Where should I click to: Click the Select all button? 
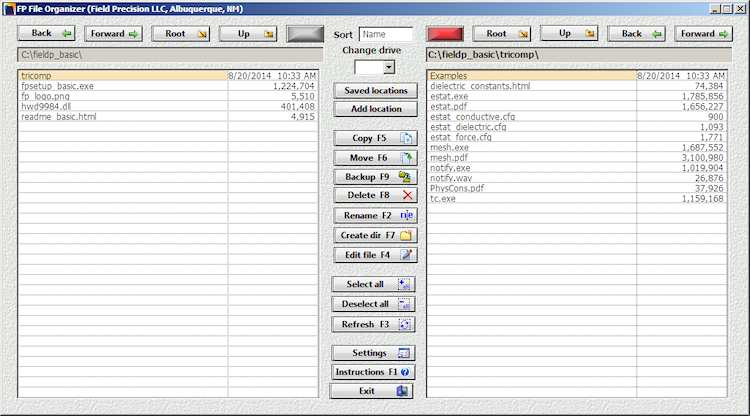pyautogui.click(x=373, y=284)
